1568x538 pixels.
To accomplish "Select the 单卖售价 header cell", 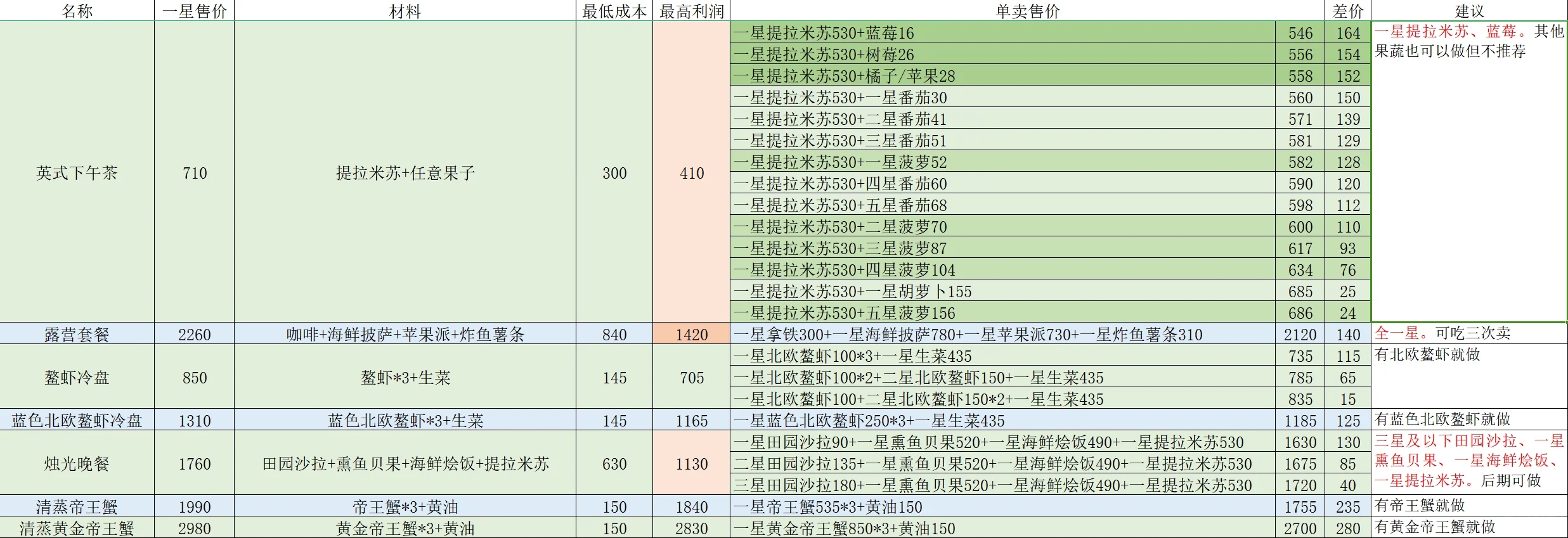I will 1027,11.
